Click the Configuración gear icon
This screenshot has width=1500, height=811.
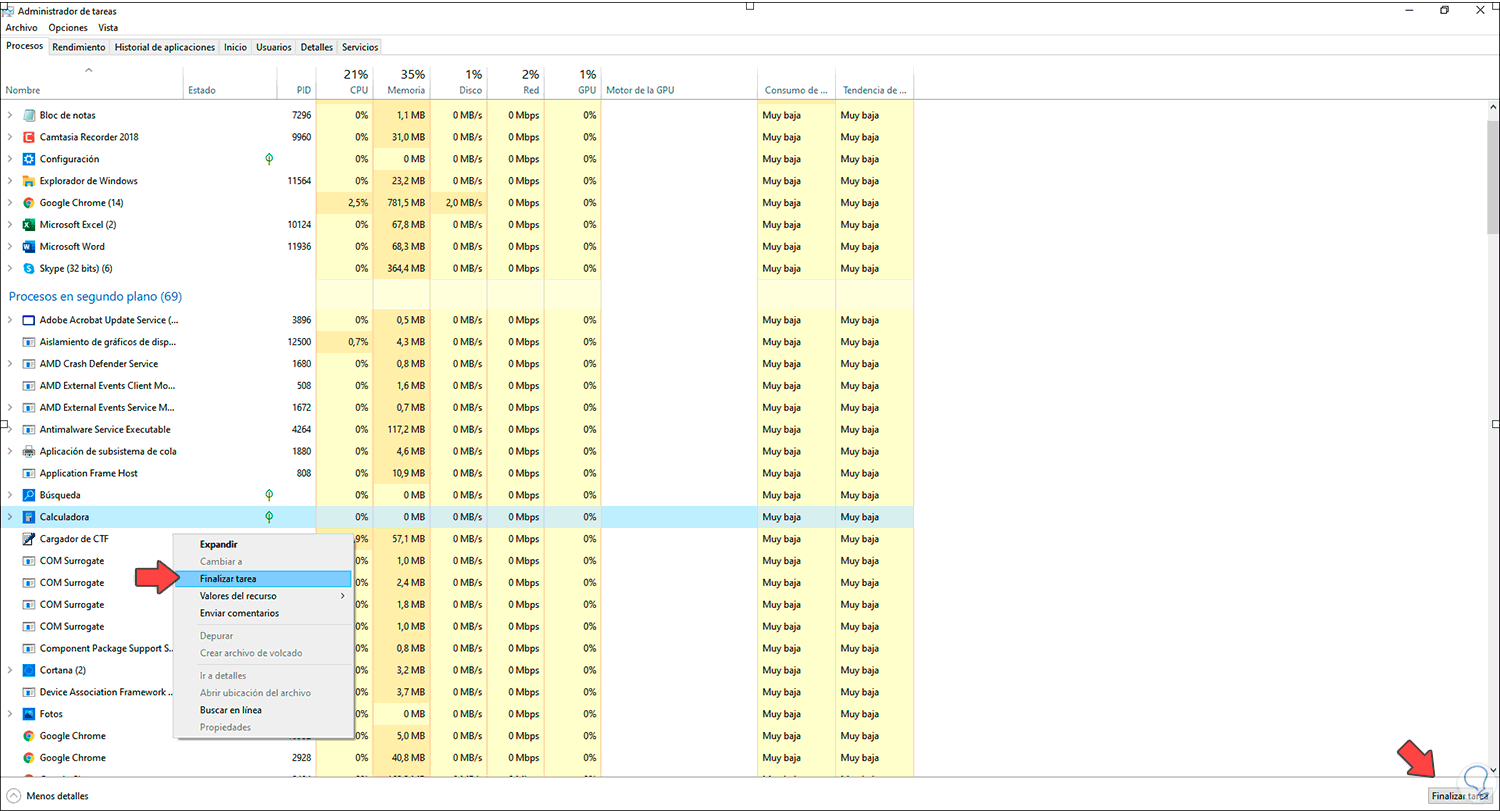tap(29, 159)
